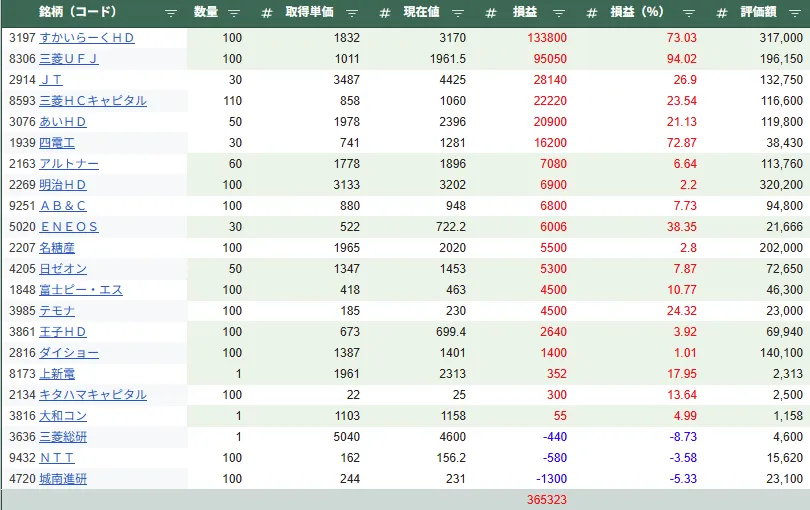
Task: Click number-type icon beside 現在値 header
Action: coord(385,13)
